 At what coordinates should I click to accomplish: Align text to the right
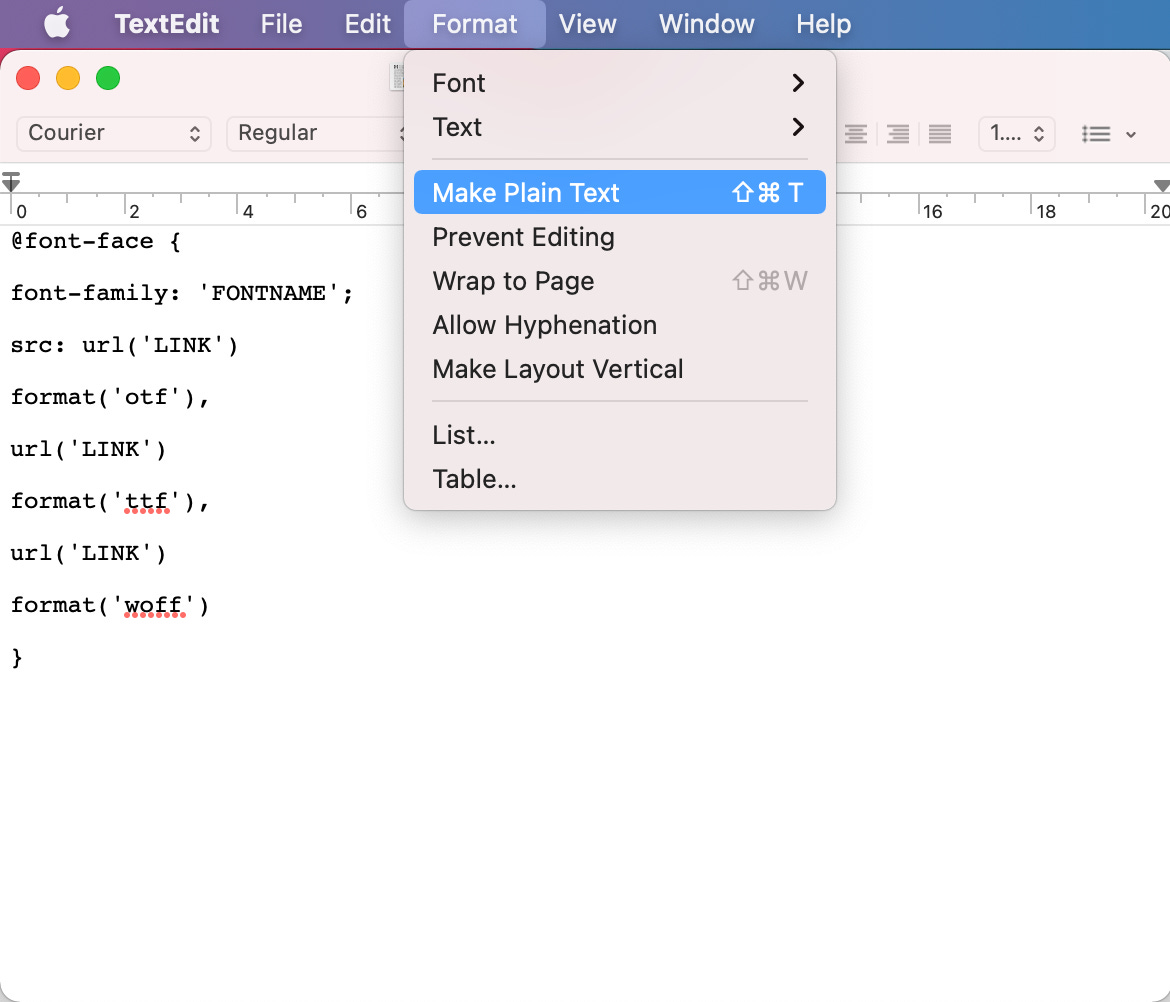[x=898, y=134]
